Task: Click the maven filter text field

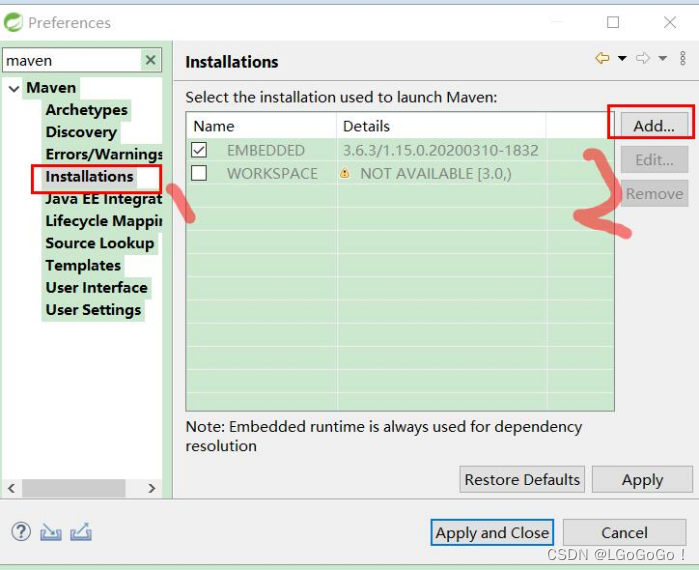Action: (72, 60)
